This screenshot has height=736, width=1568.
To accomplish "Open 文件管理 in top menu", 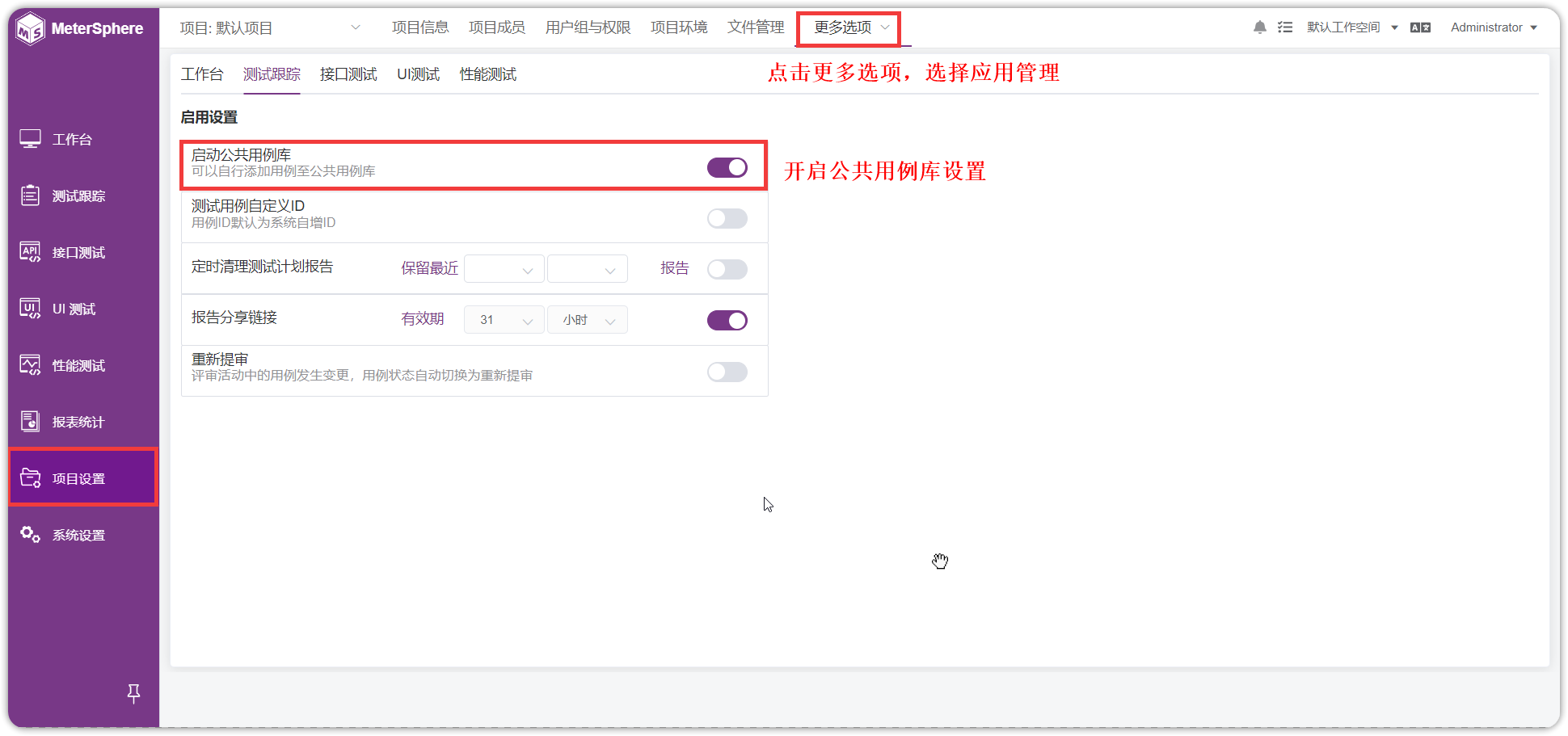I will tap(756, 27).
